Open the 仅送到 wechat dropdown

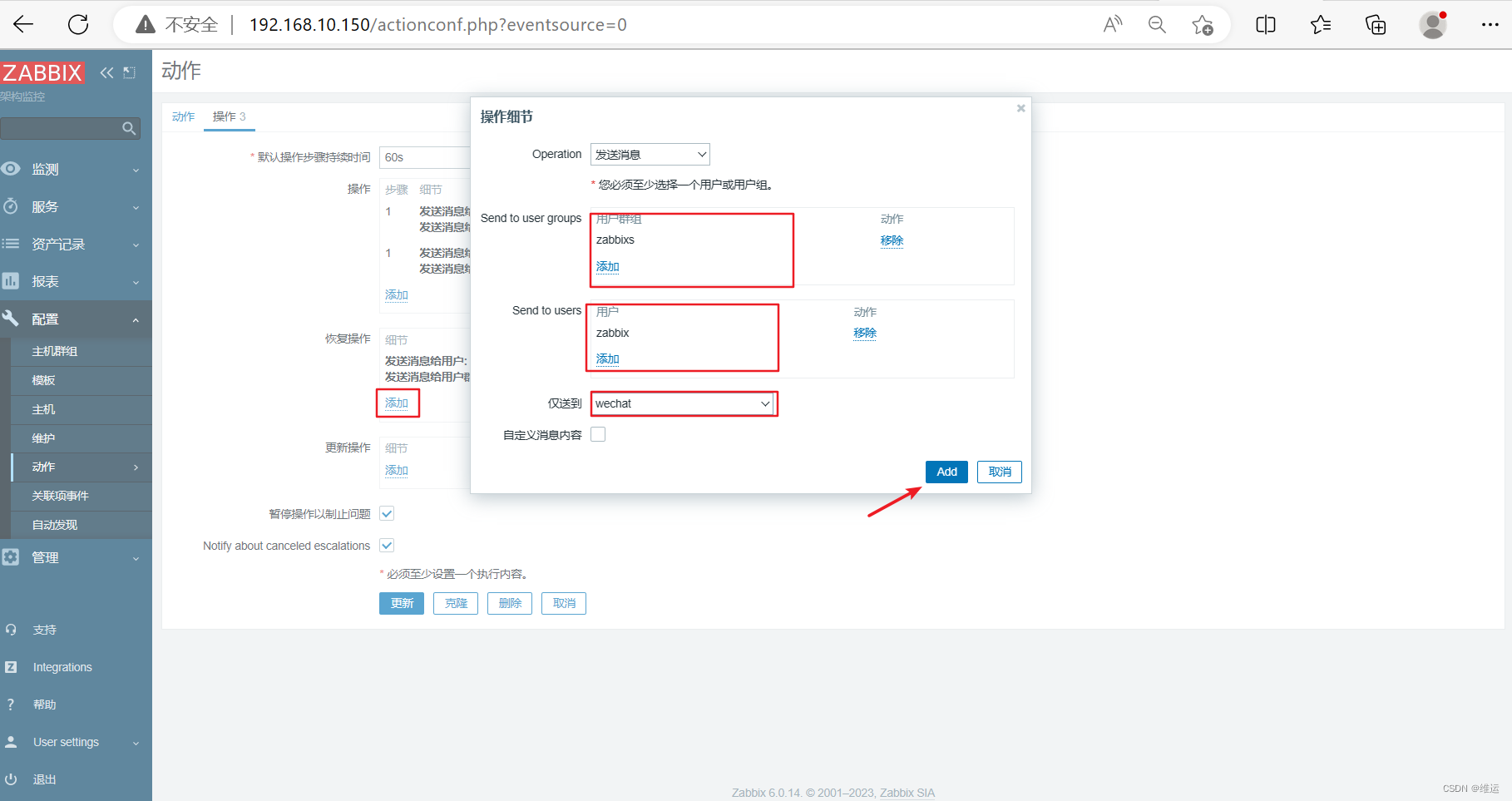(x=684, y=403)
